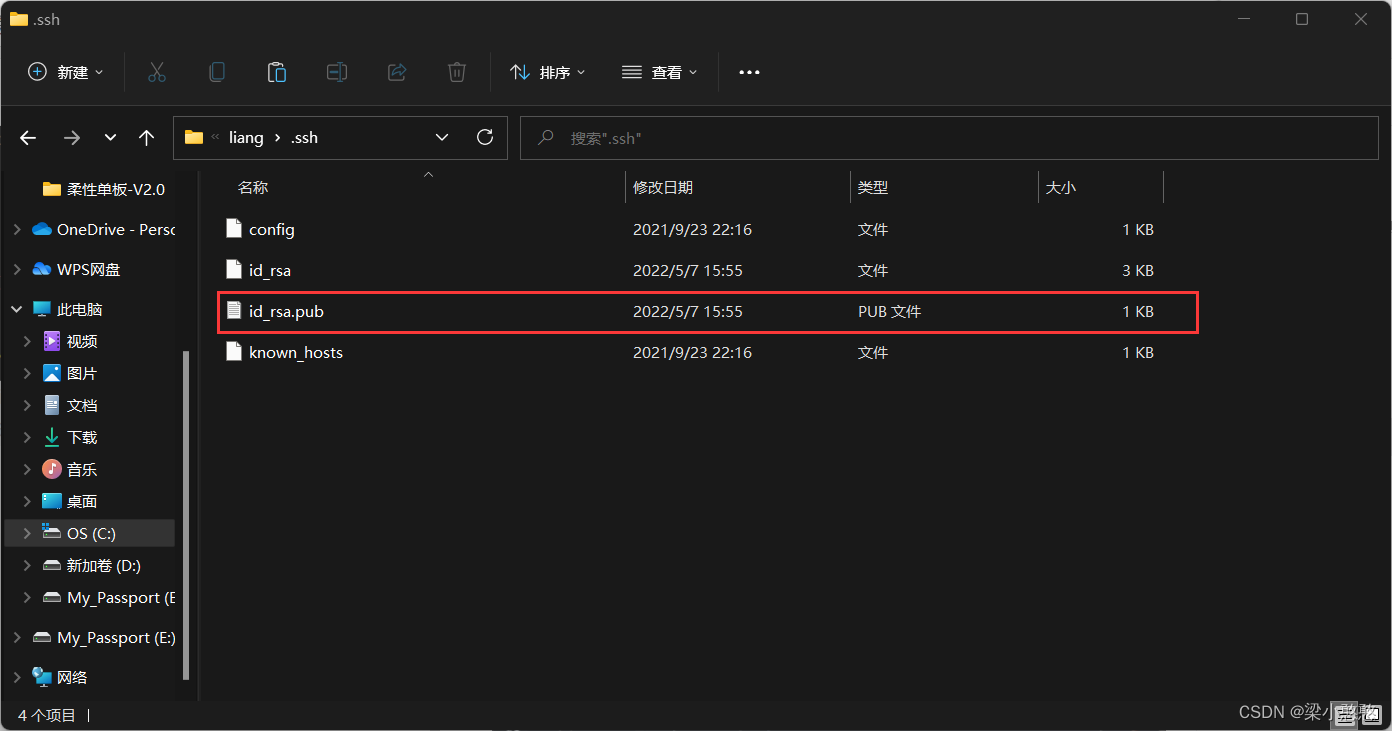Click the search .ssh input box

[x=950, y=138]
